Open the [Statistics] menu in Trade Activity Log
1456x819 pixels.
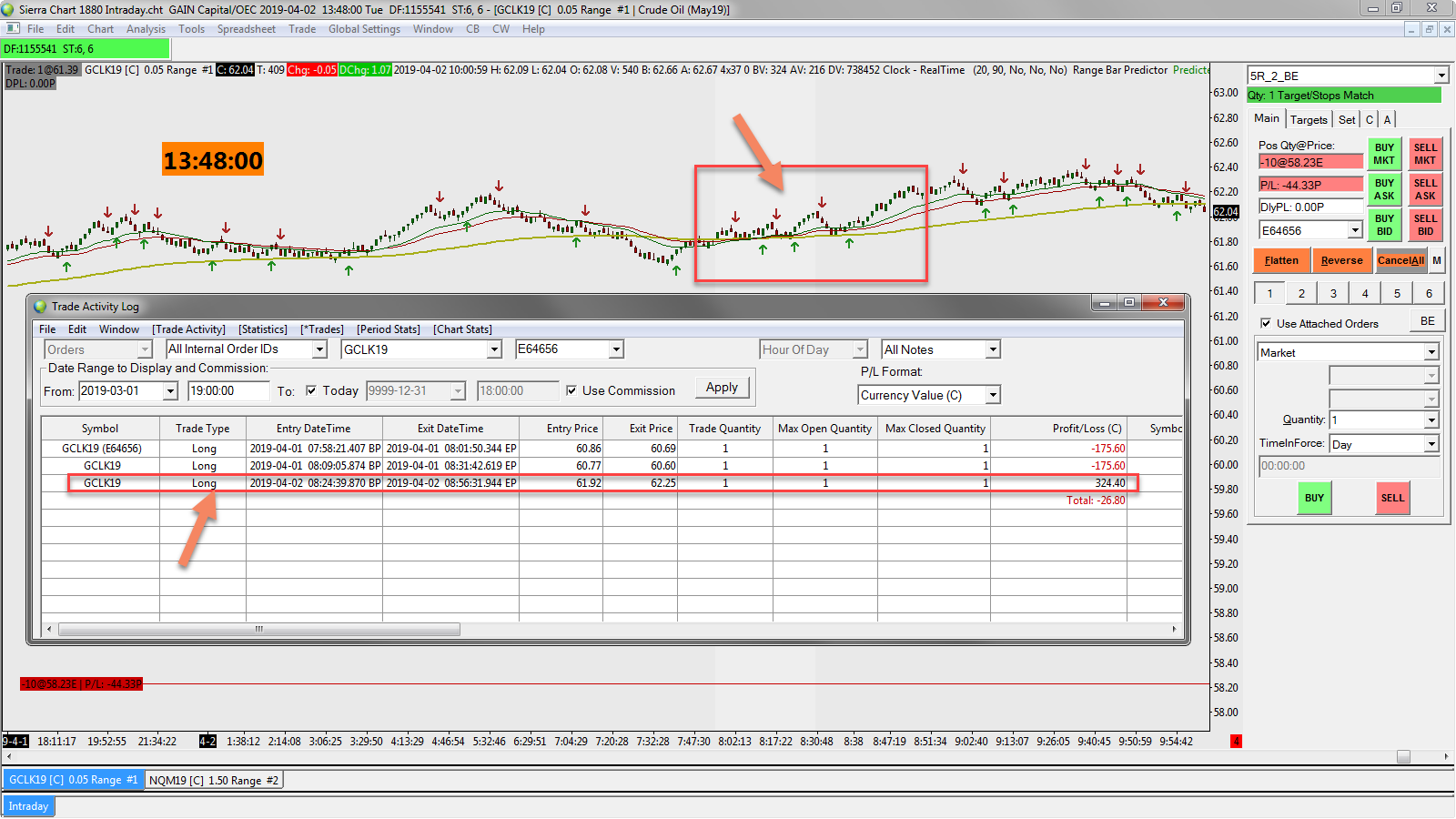pos(263,329)
